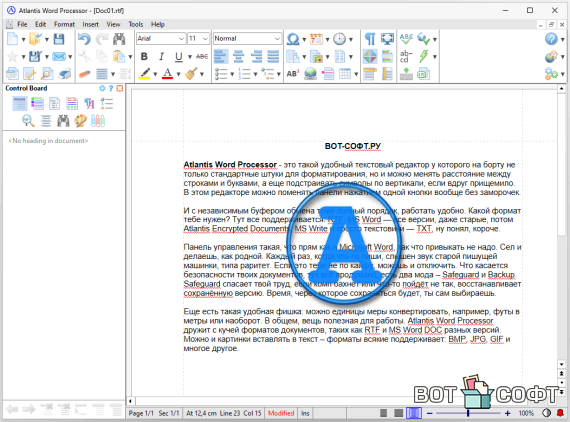Click zoom in plus button
The image size is (570, 422).
(507, 413)
